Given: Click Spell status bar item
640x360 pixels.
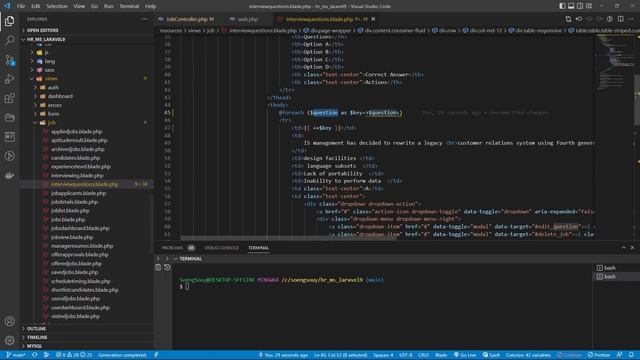Looking at the screenshot, I should 491,355.
